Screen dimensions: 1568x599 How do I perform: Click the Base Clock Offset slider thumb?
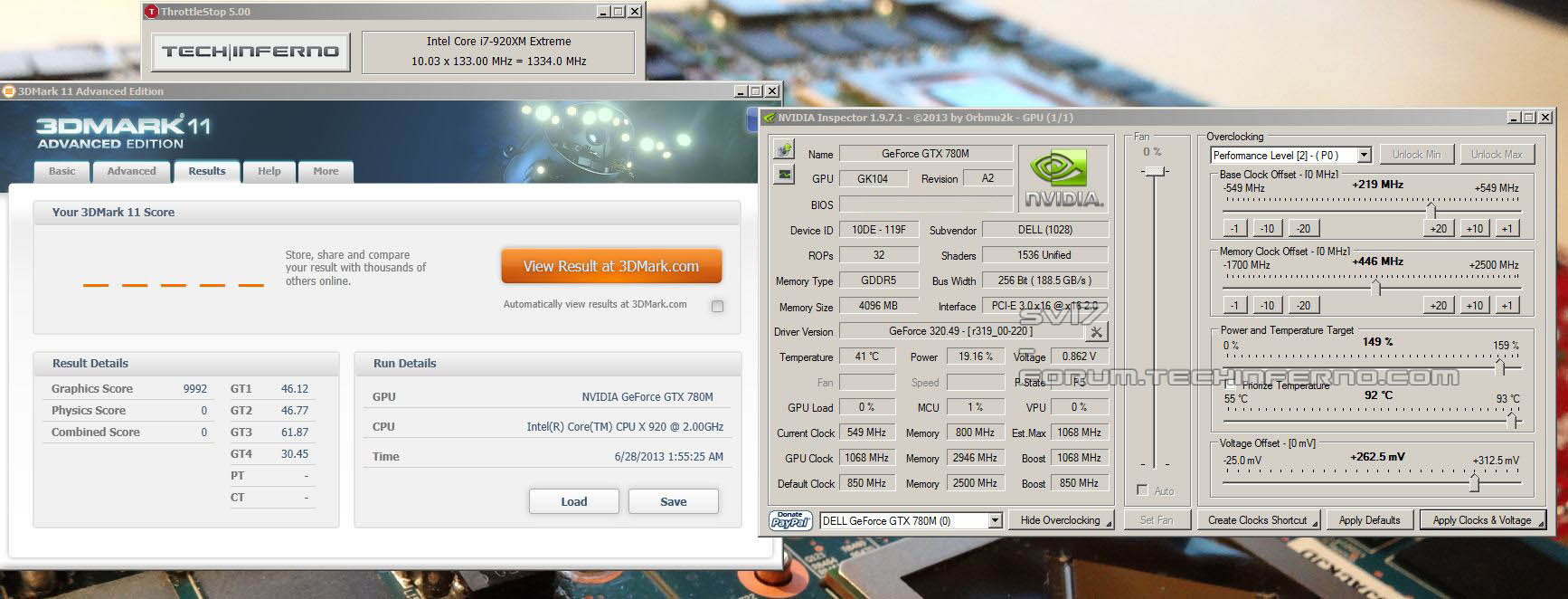click(x=1431, y=210)
